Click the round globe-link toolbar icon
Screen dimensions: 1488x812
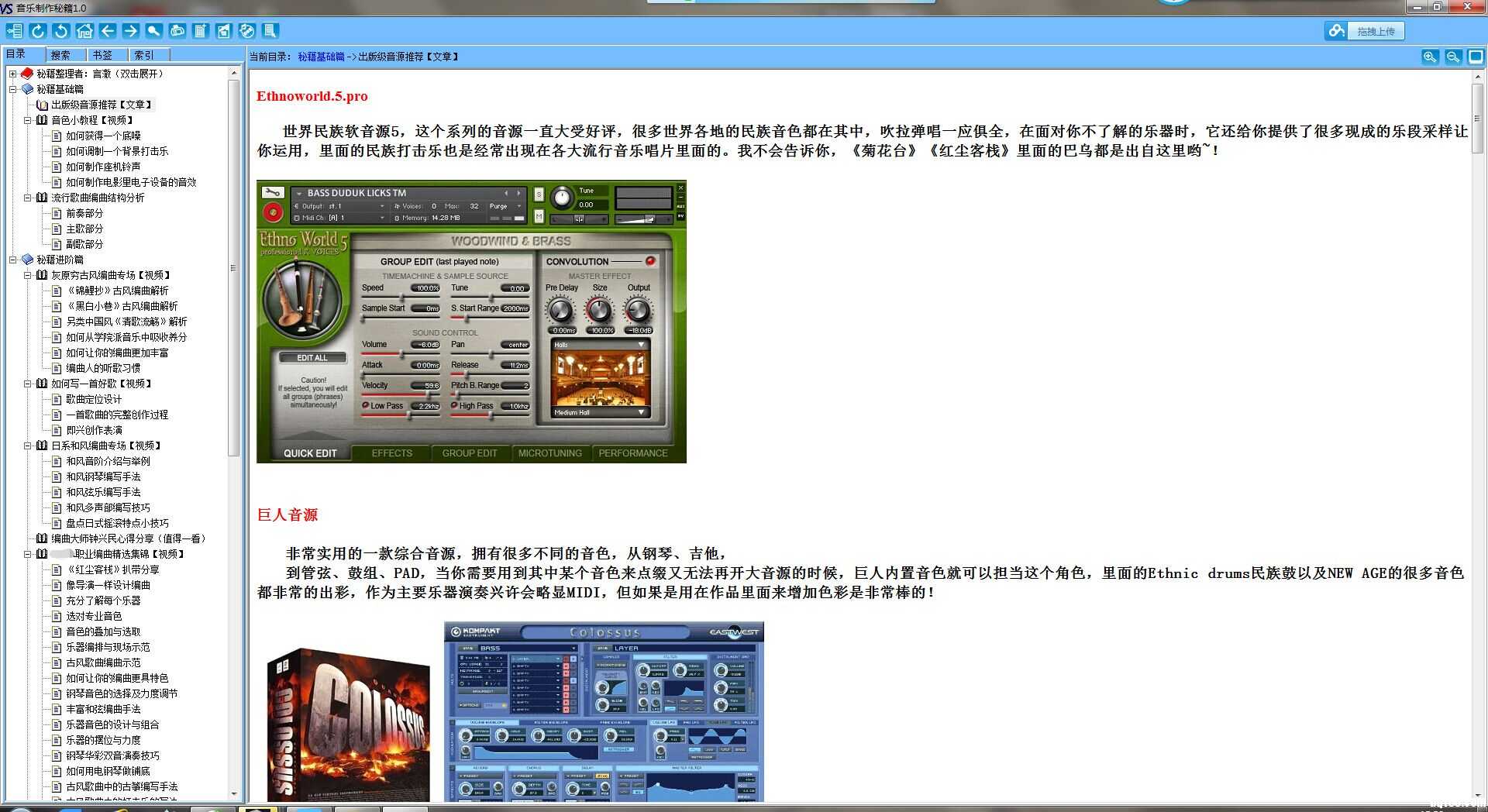[x=247, y=31]
